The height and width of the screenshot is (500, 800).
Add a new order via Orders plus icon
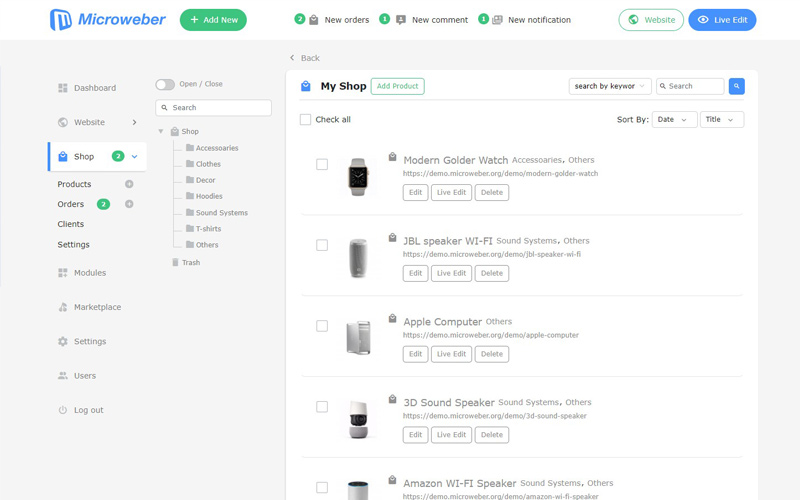[129, 204]
